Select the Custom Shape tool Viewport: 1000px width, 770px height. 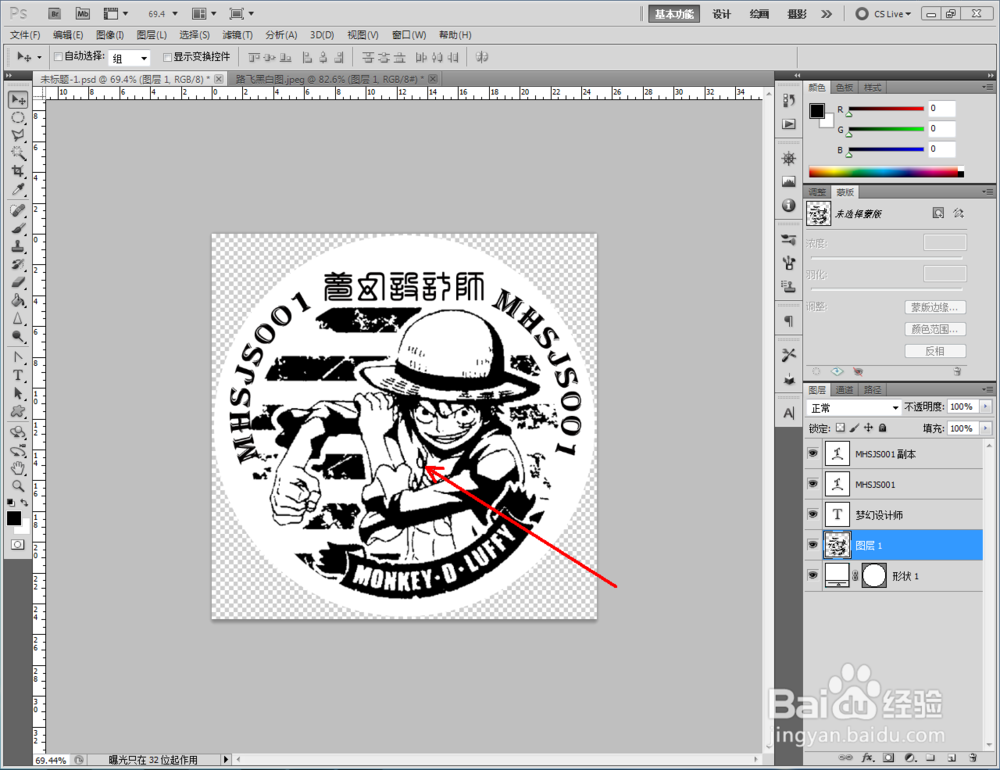tap(18, 411)
